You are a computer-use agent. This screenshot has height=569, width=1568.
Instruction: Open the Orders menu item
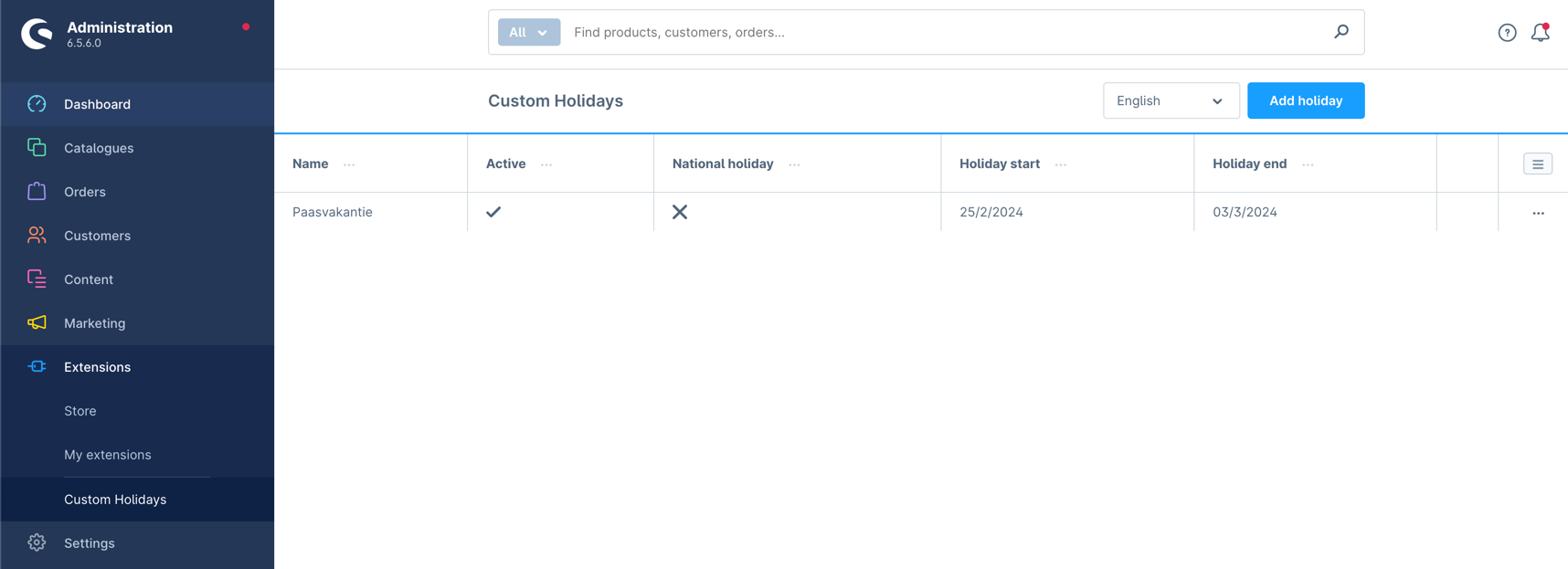pyautogui.click(x=137, y=192)
